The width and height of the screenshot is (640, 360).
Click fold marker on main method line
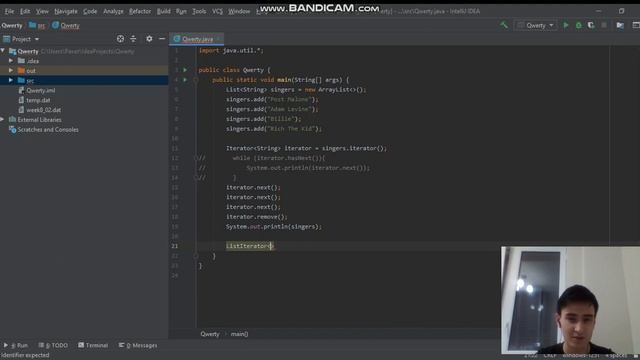pos(196,80)
